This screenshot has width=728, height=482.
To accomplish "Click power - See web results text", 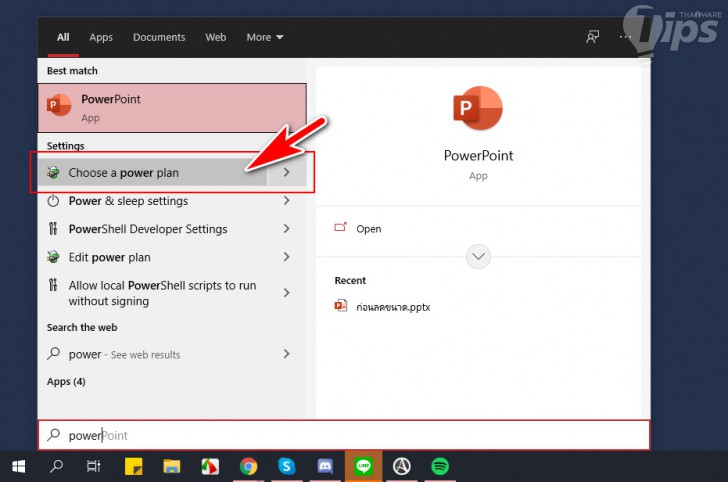I will tap(124, 354).
